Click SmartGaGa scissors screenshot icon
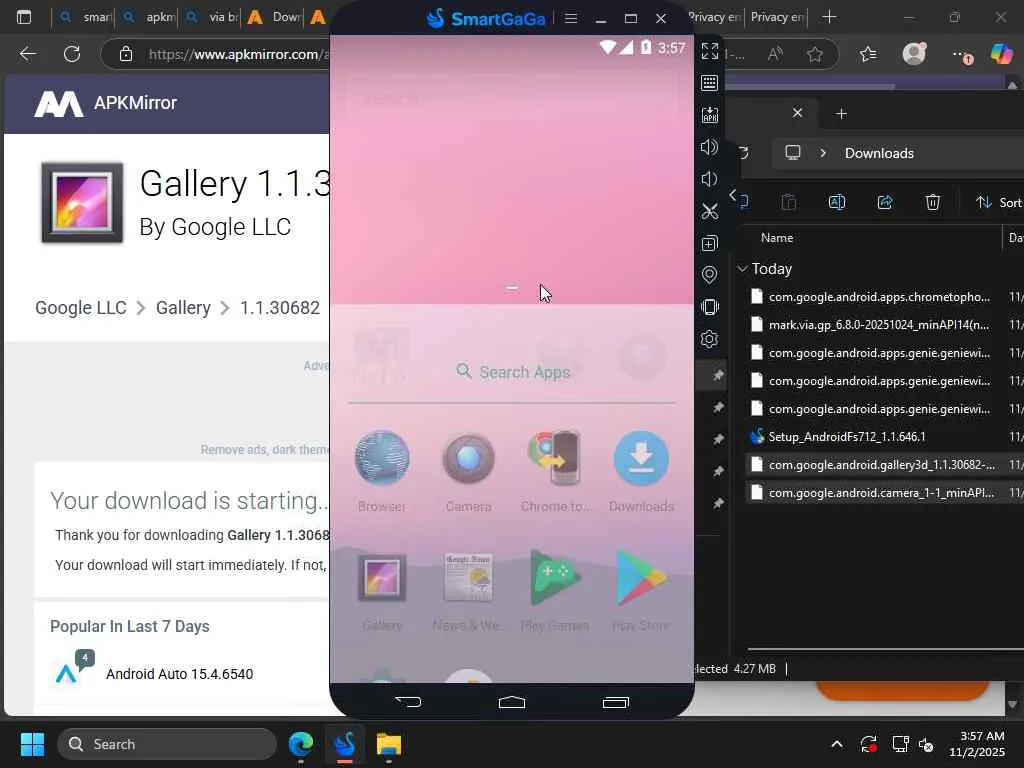Image resolution: width=1024 pixels, height=768 pixels. coord(710,211)
